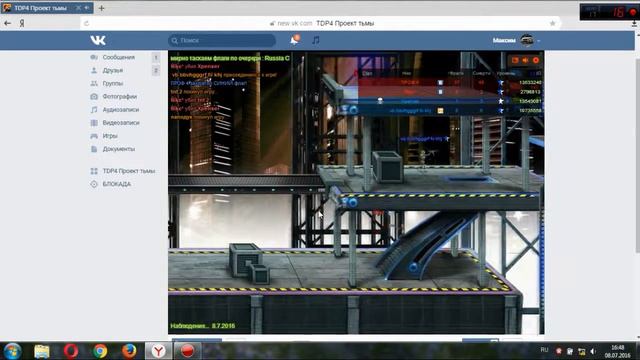
Task: Open a new browser tab
Action: (x=102, y=8)
